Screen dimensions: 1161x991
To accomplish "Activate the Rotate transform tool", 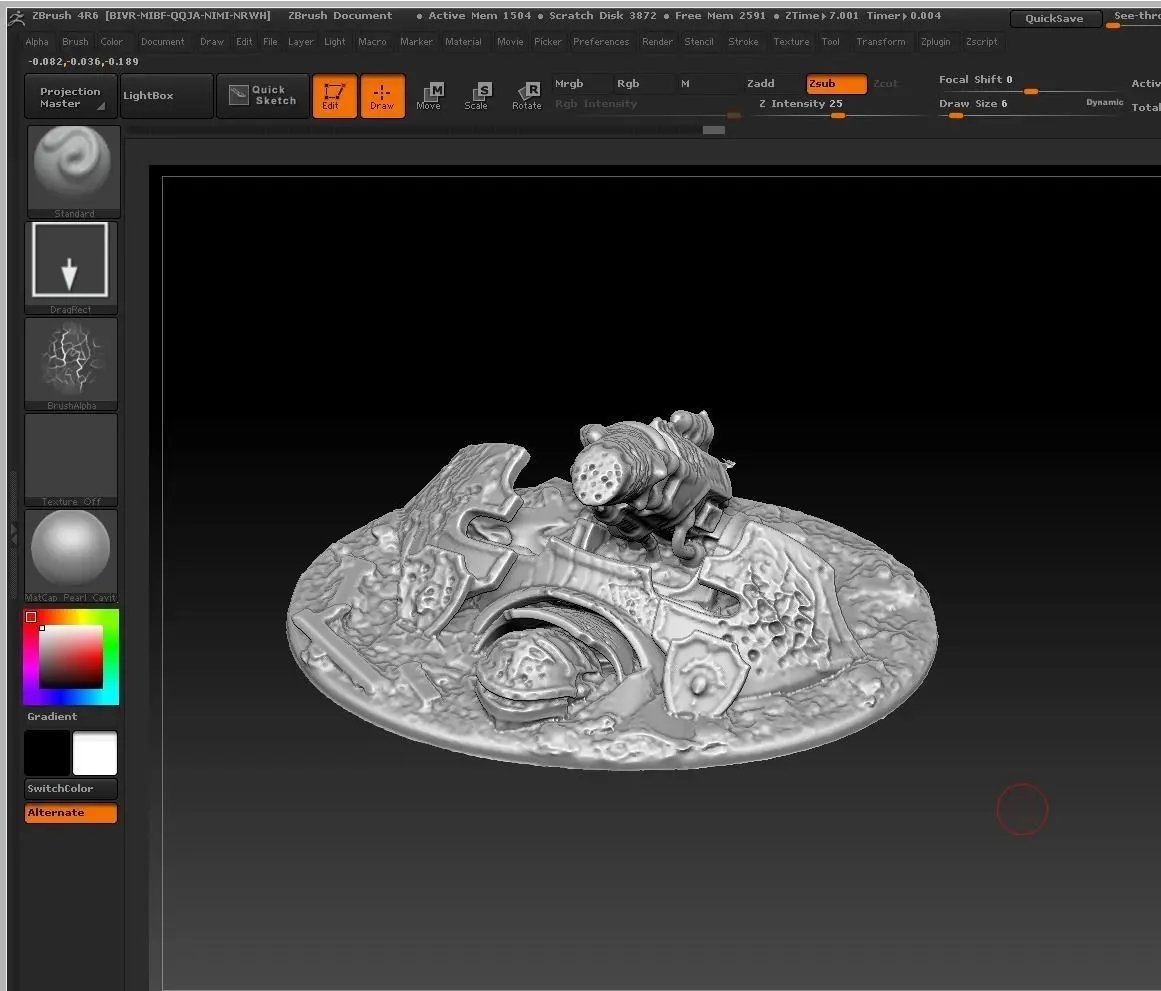I will coord(526,96).
